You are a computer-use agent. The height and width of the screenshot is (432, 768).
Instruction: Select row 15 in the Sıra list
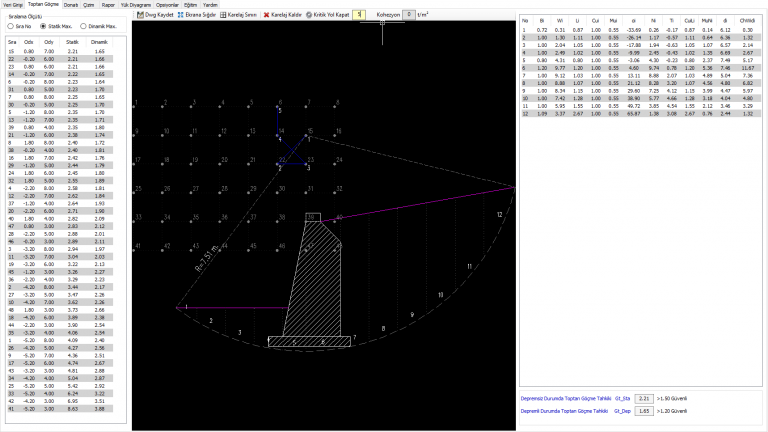click(x=60, y=51)
